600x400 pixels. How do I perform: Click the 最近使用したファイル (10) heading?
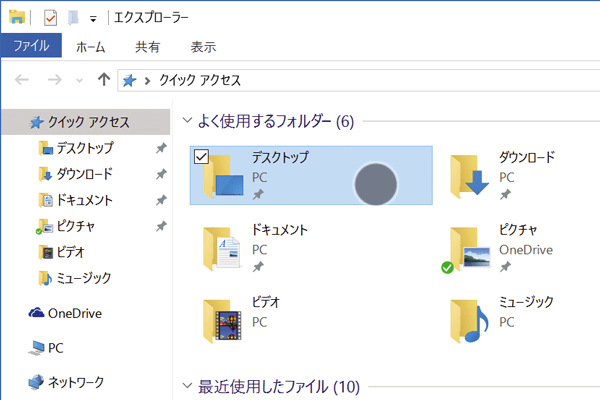coord(279,387)
